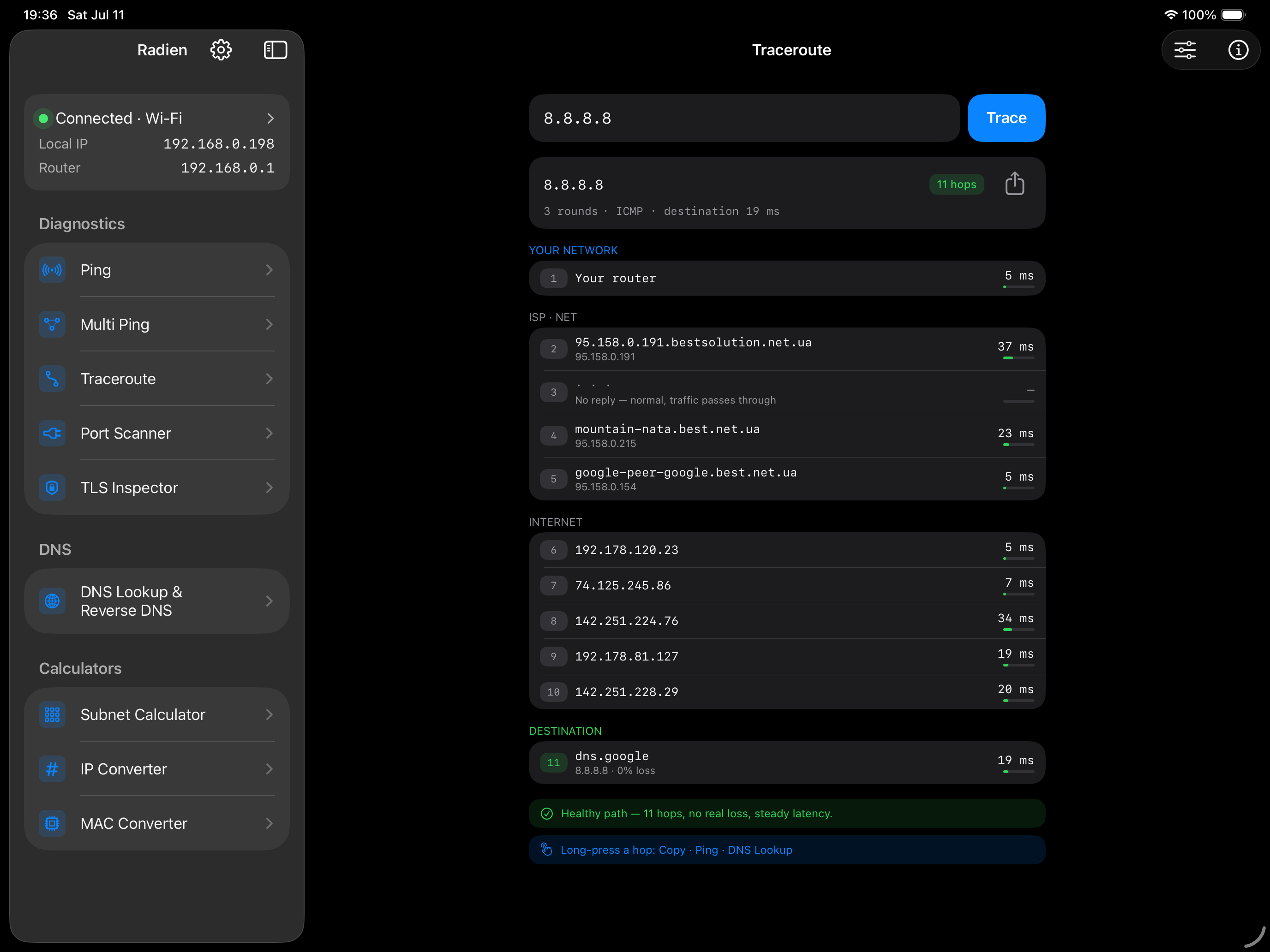
Task: Click the Subnet Calculator grid icon
Action: click(x=52, y=714)
